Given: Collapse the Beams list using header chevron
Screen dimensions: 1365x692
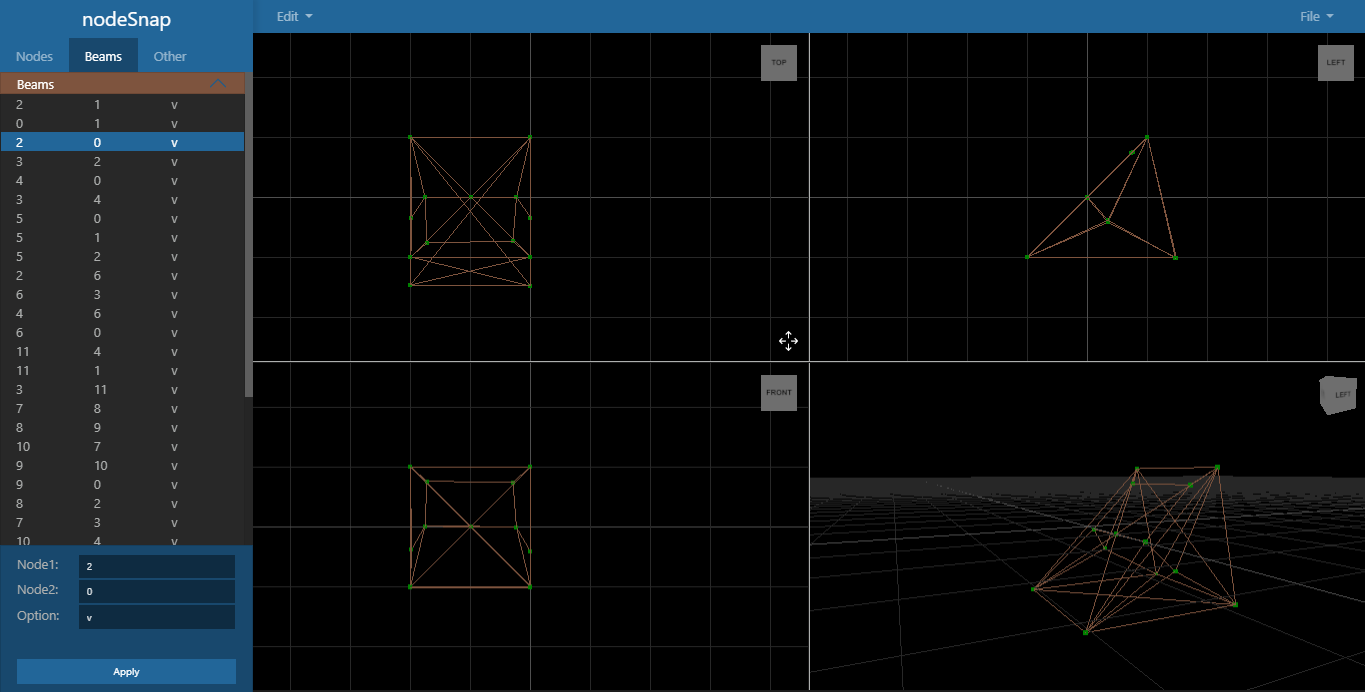Looking at the screenshot, I should click(x=218, y=85).
